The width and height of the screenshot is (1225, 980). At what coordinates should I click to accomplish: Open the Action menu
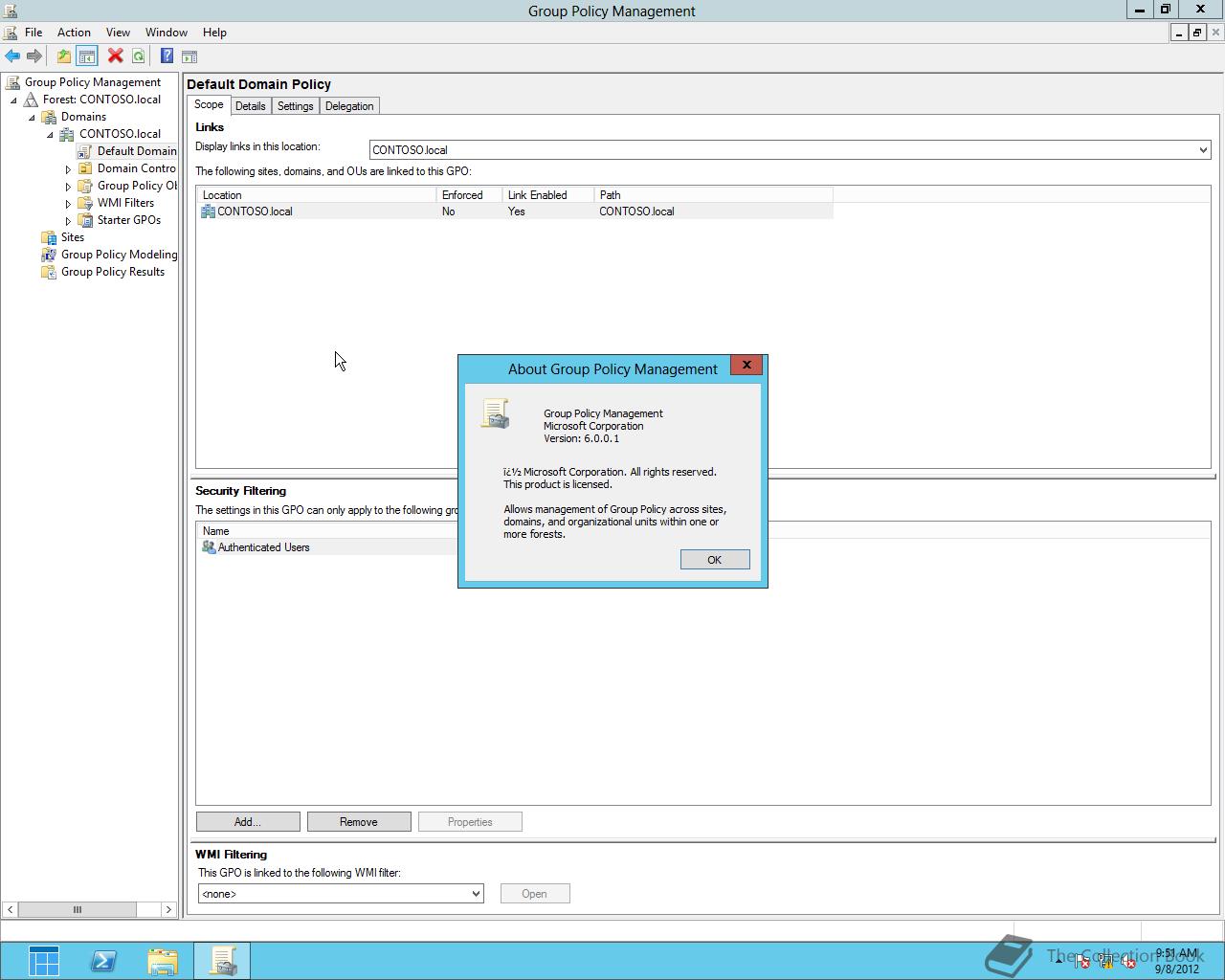click(74, 33)
